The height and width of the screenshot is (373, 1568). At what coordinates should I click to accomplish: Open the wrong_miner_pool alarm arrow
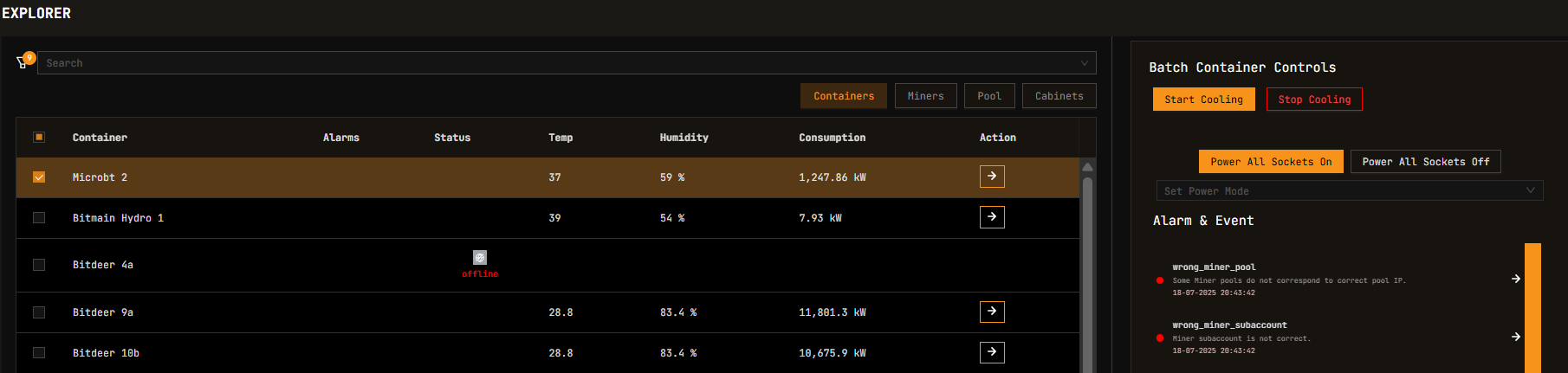coord(1515,279)
